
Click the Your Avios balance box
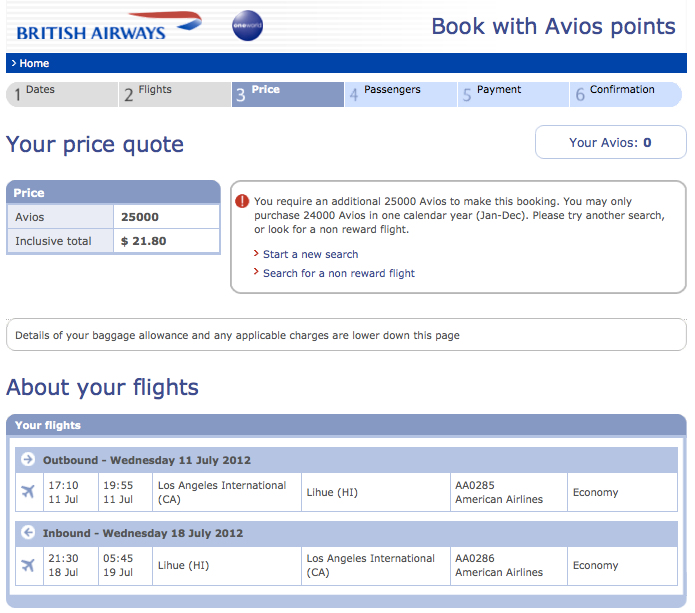pyautogui.click(x=610, y=142)
